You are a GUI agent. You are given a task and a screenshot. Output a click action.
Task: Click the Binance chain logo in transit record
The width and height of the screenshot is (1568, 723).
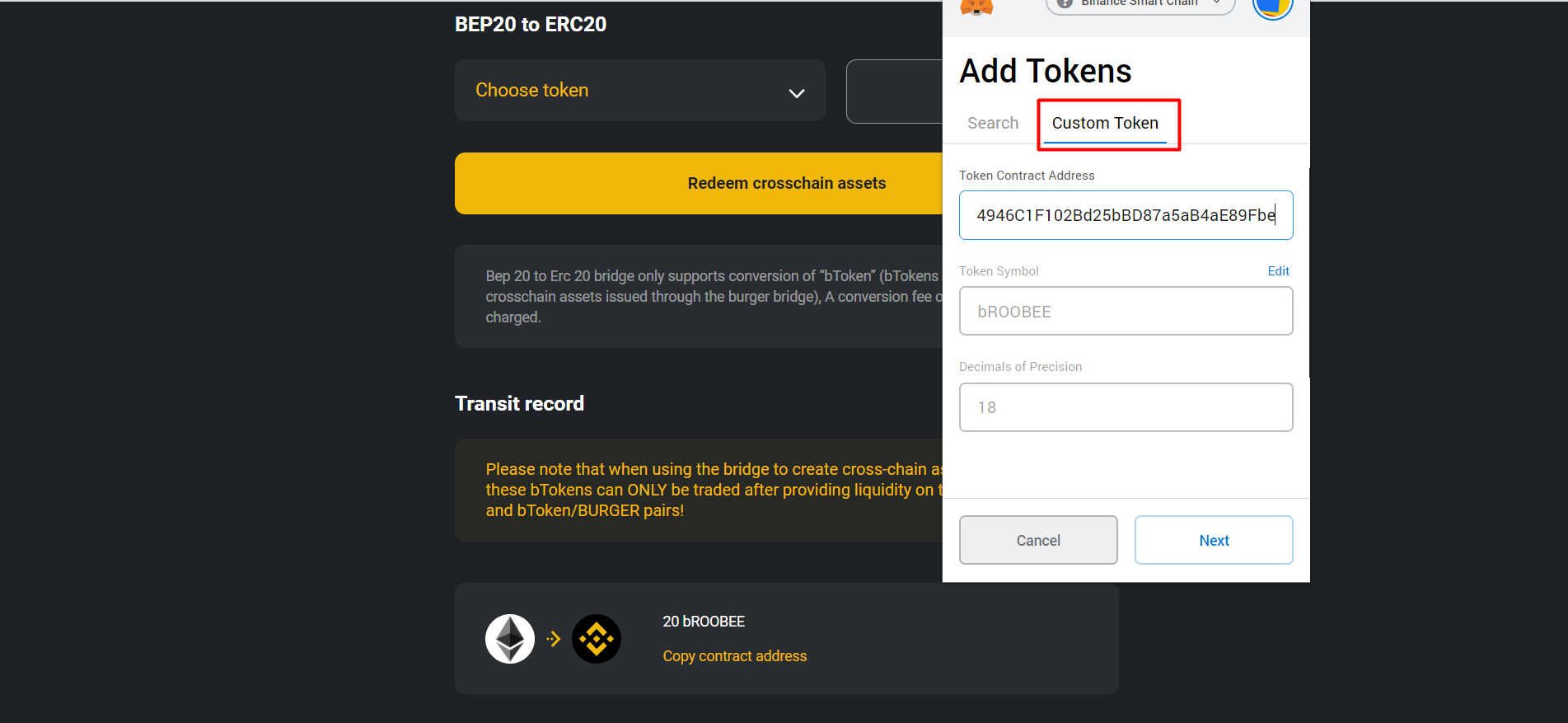[597, 639]
